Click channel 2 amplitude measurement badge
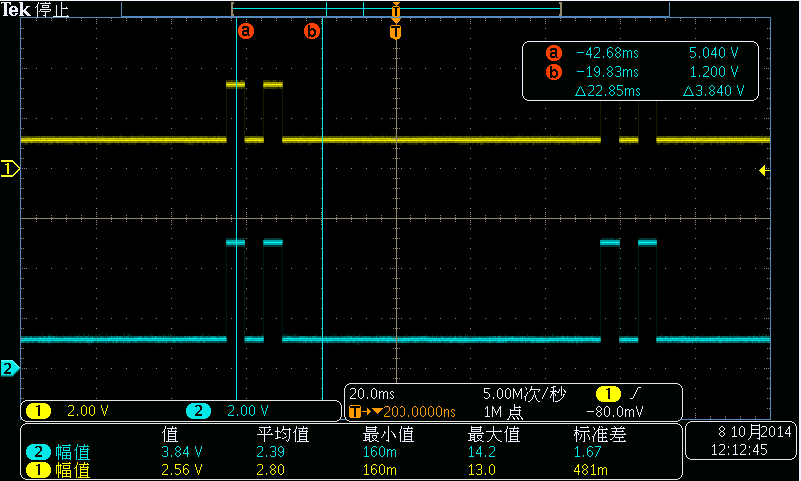 [x=38, y=452]
